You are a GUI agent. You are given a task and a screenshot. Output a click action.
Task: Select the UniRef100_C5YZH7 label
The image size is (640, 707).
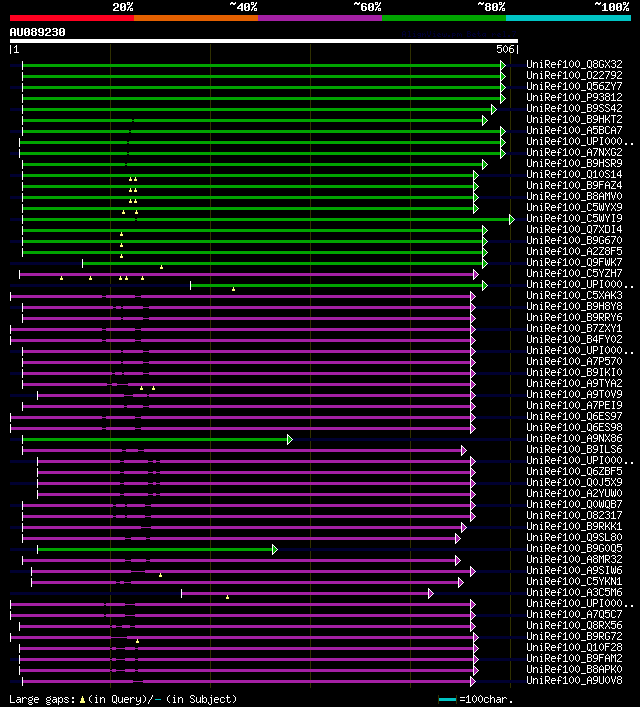click(574, 273)
